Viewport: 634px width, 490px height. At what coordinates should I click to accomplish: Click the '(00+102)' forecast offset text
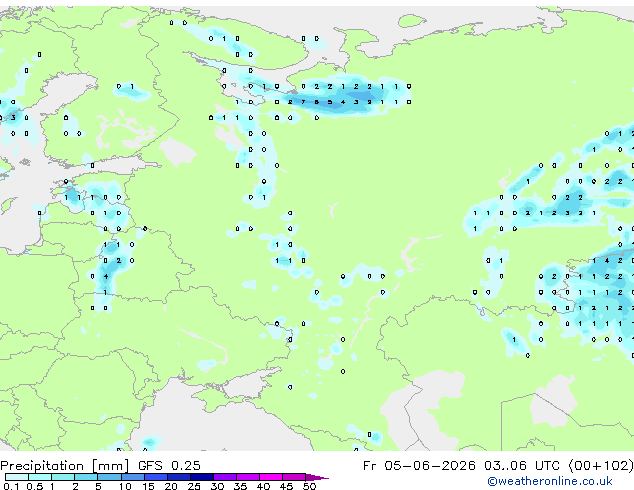[x=601, y=466]
